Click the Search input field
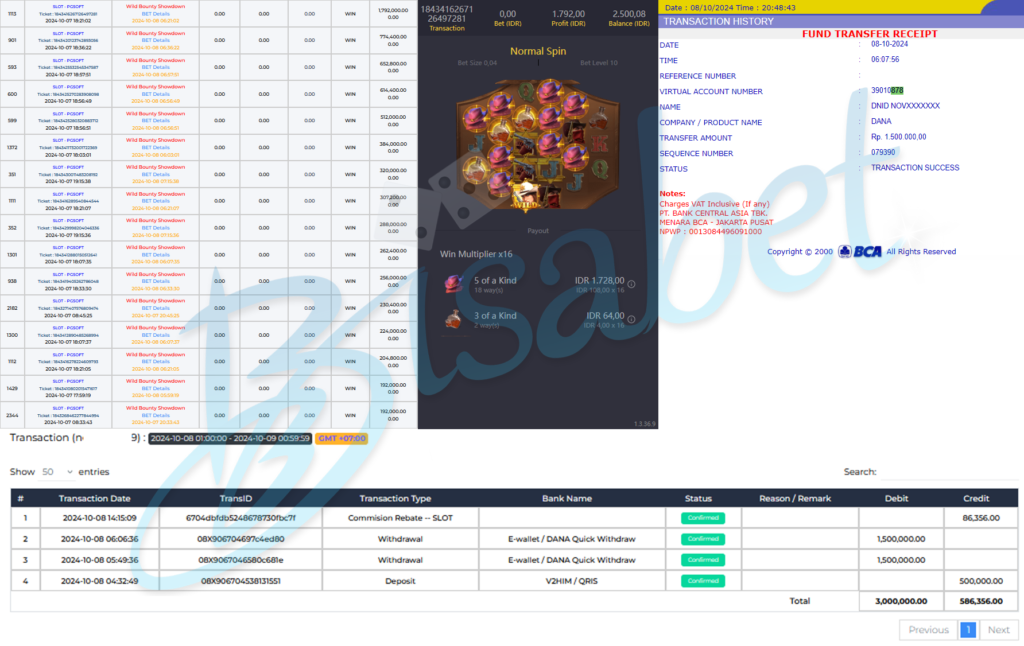Screen dimensions: 1024x646 pyautogui.click(x=948, y=472)
